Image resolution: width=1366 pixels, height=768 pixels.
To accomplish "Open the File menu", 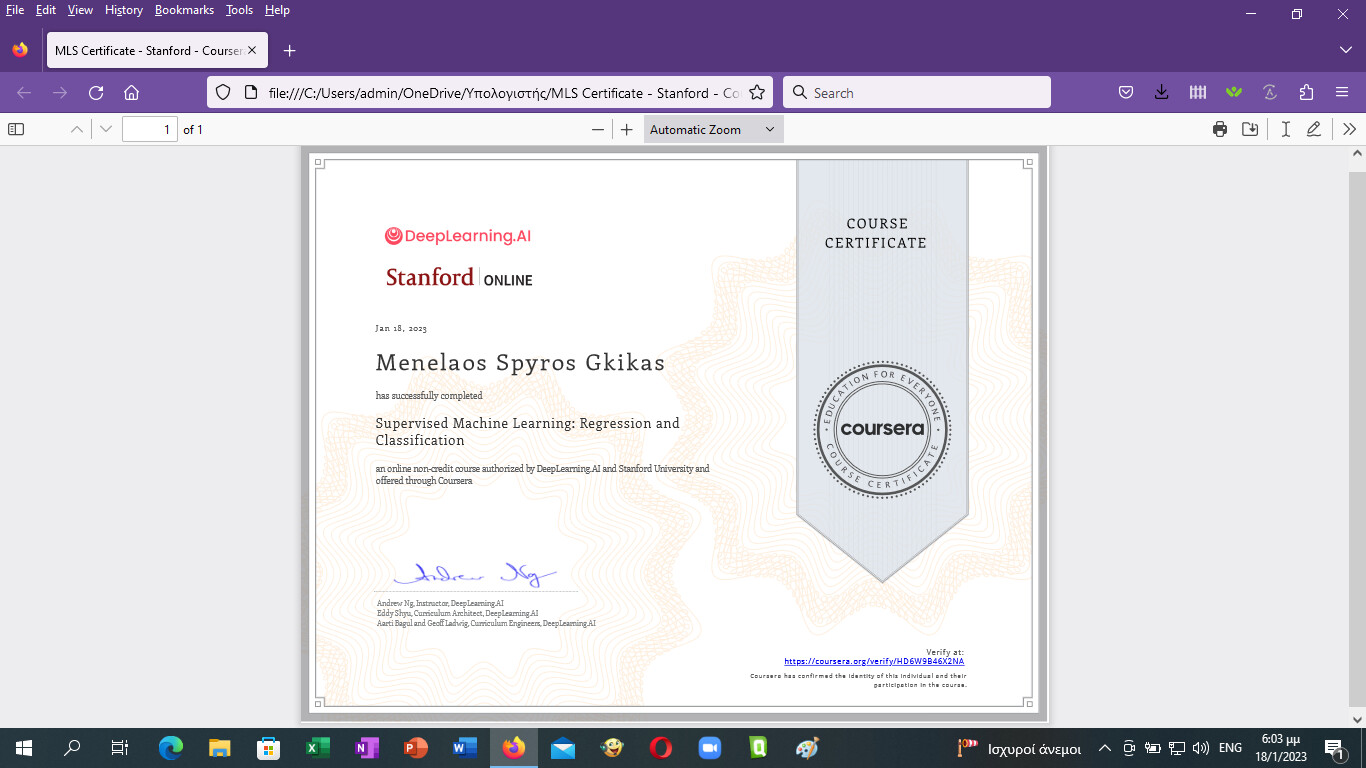I will [15, 10].
